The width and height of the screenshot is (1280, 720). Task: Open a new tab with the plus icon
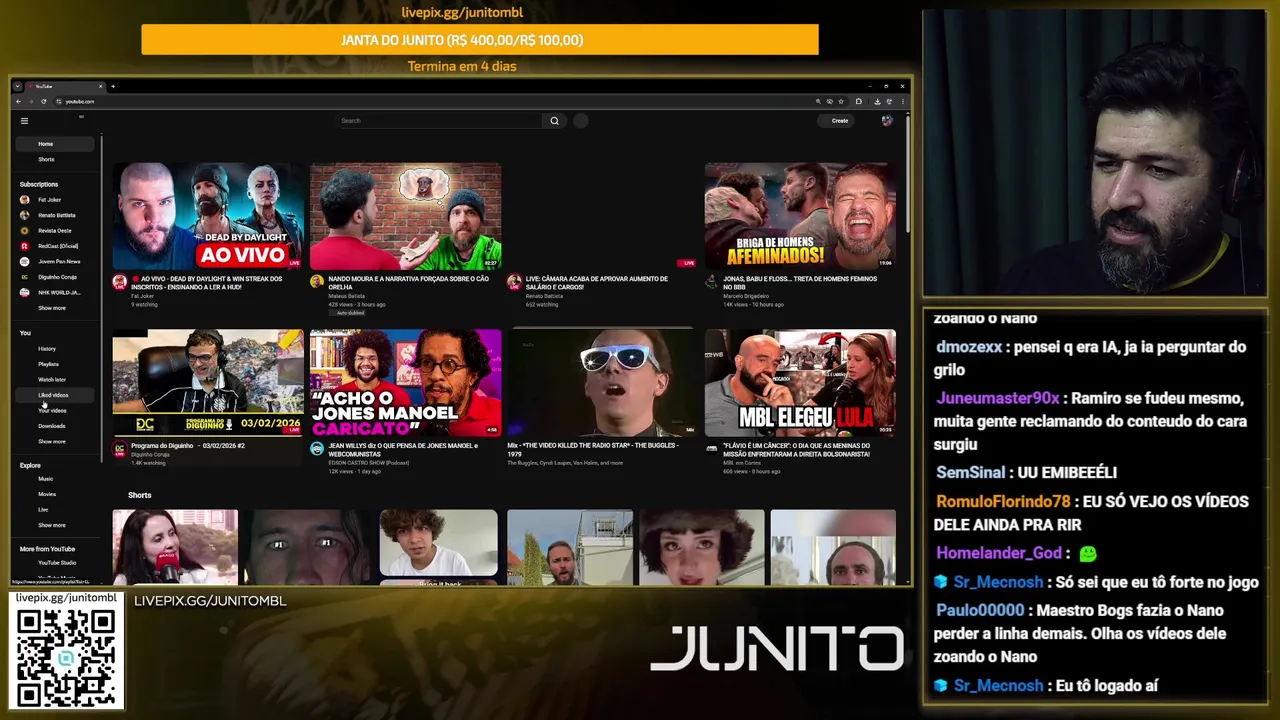tap(113, 86)
